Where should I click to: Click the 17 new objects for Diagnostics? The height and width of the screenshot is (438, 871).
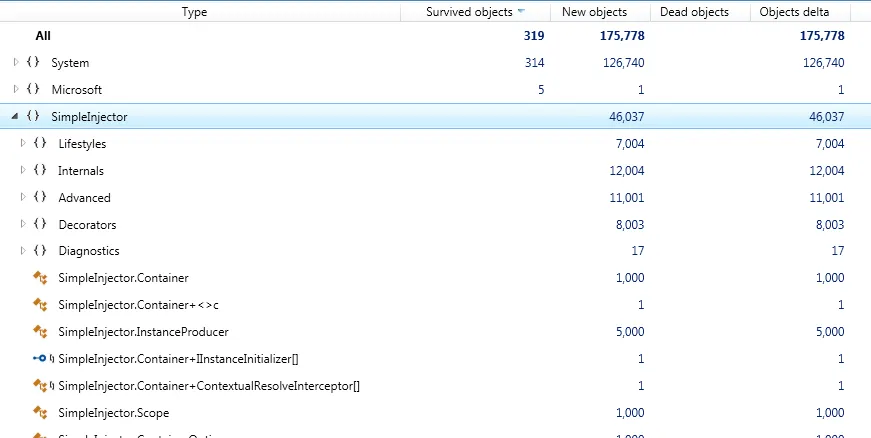[x=638, y=251]
